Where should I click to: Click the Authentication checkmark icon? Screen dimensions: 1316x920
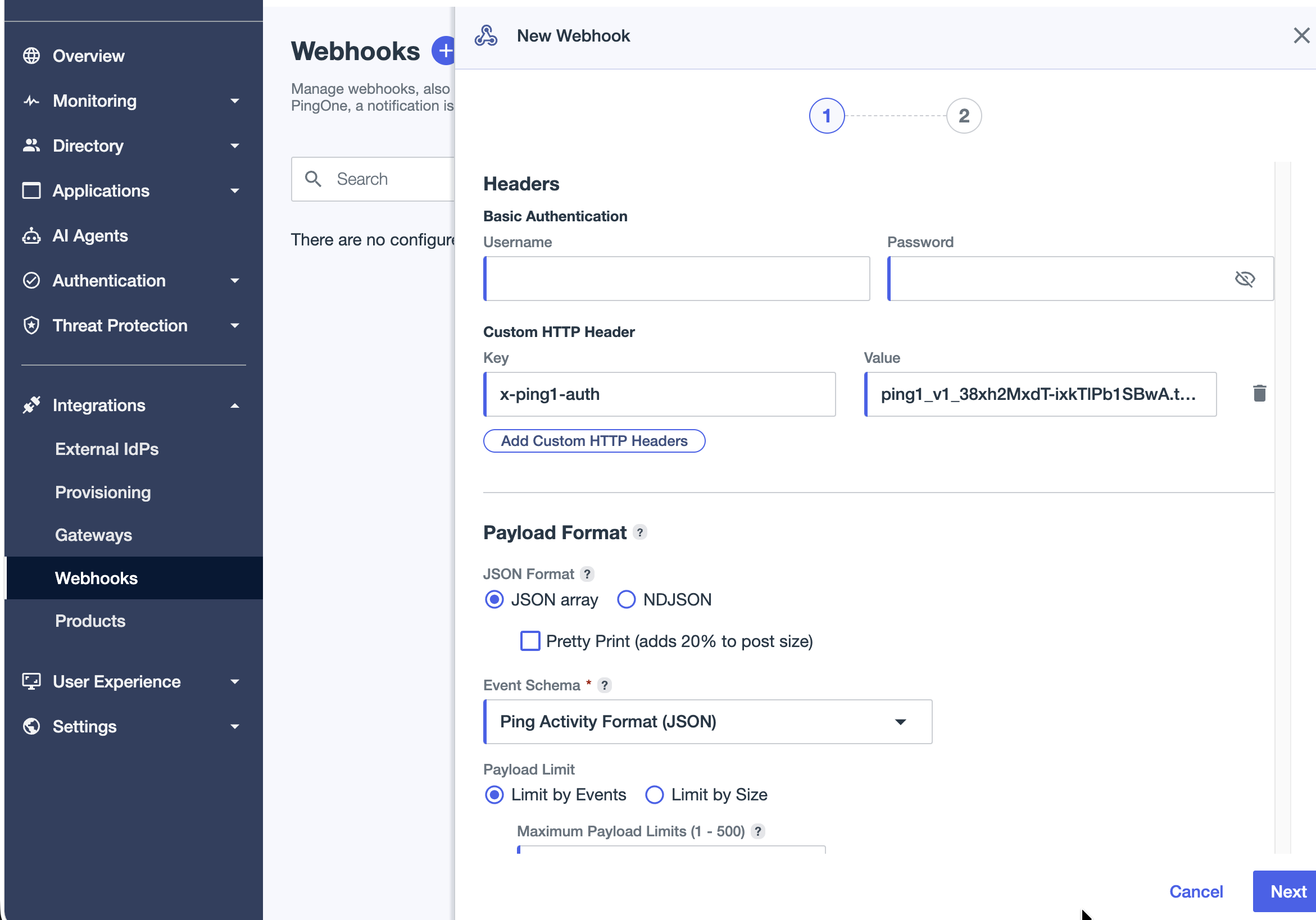(x=31, y=280)
